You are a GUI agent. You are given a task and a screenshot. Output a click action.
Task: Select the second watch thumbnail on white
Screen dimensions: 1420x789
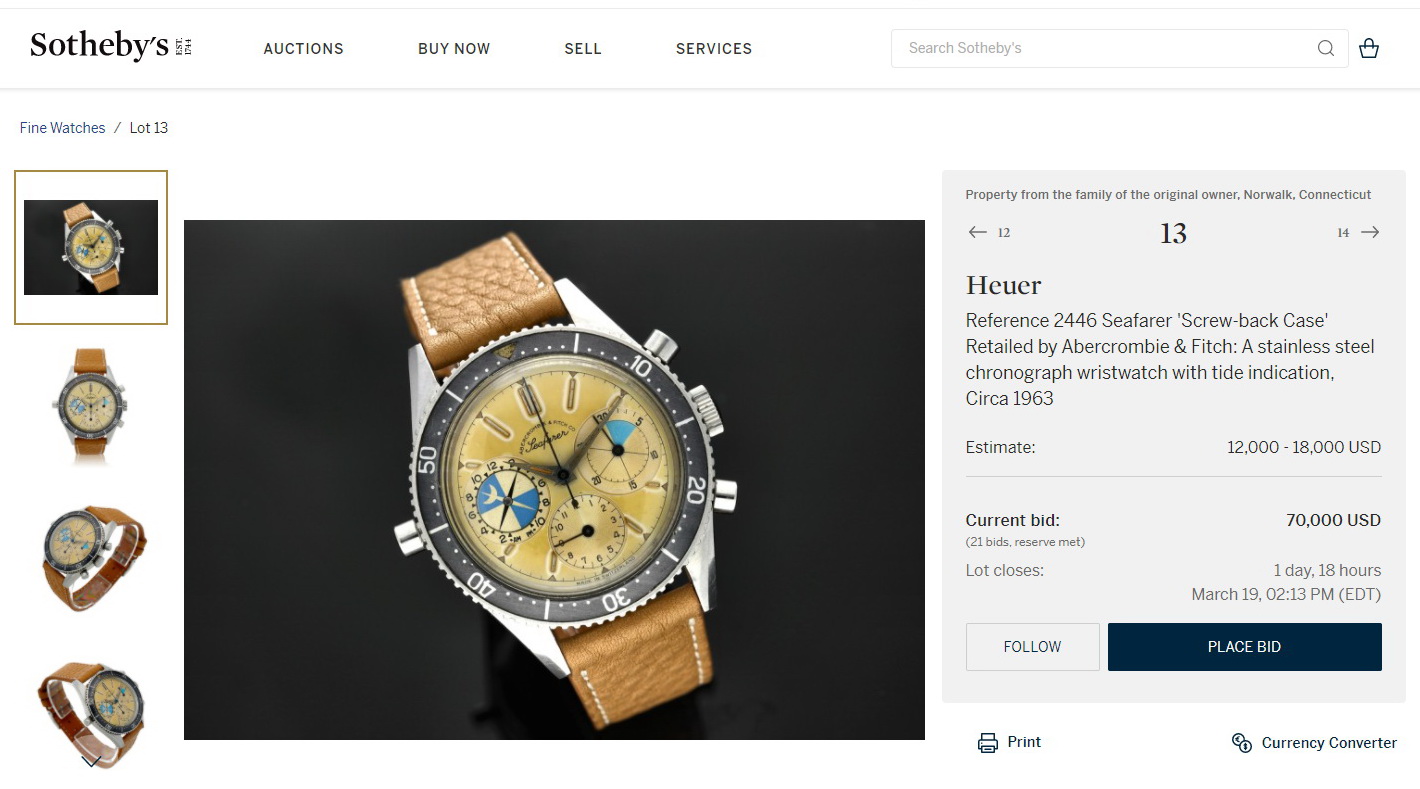pos(91,405)
